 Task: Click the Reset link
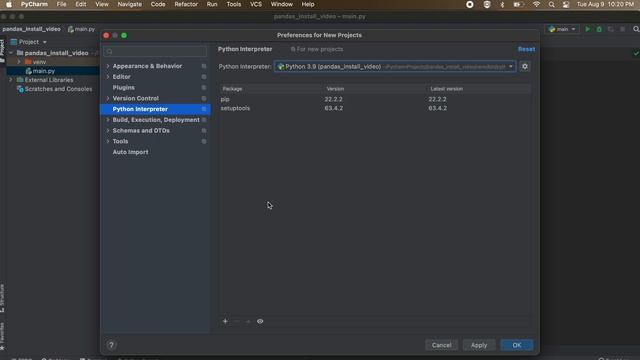[x=527, y=49]
